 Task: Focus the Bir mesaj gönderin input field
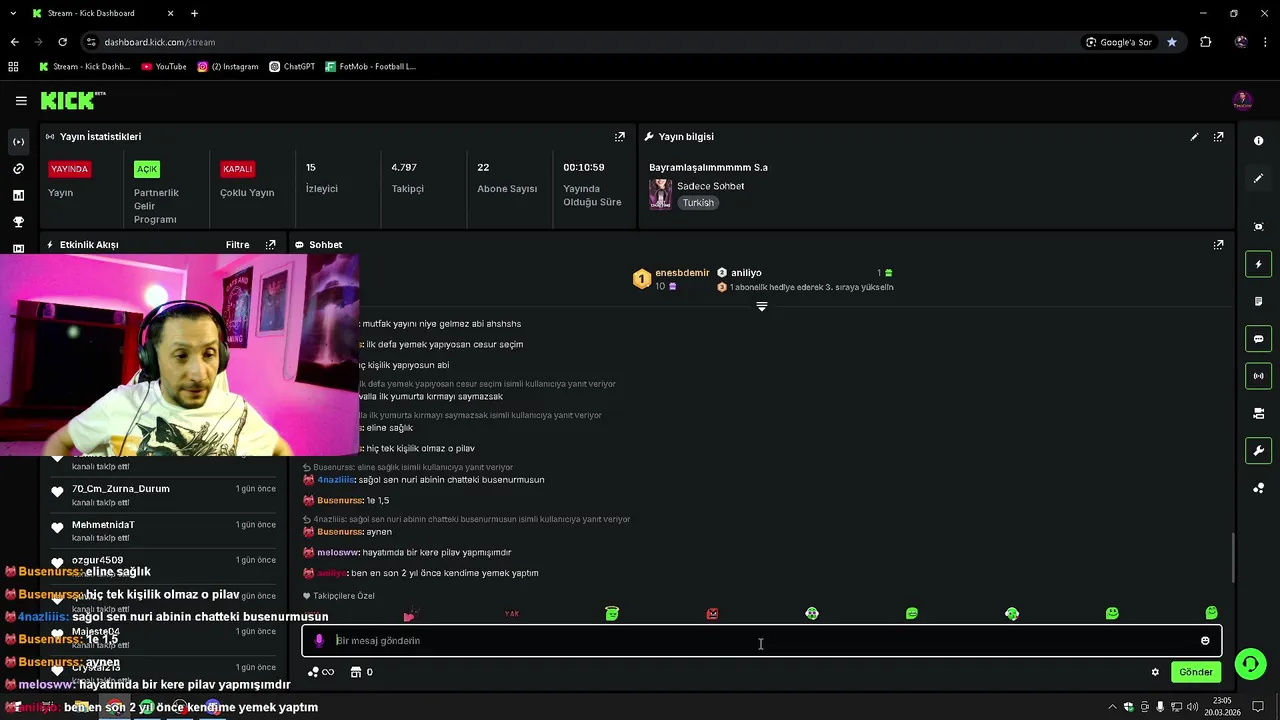click(x=761, y=641)
